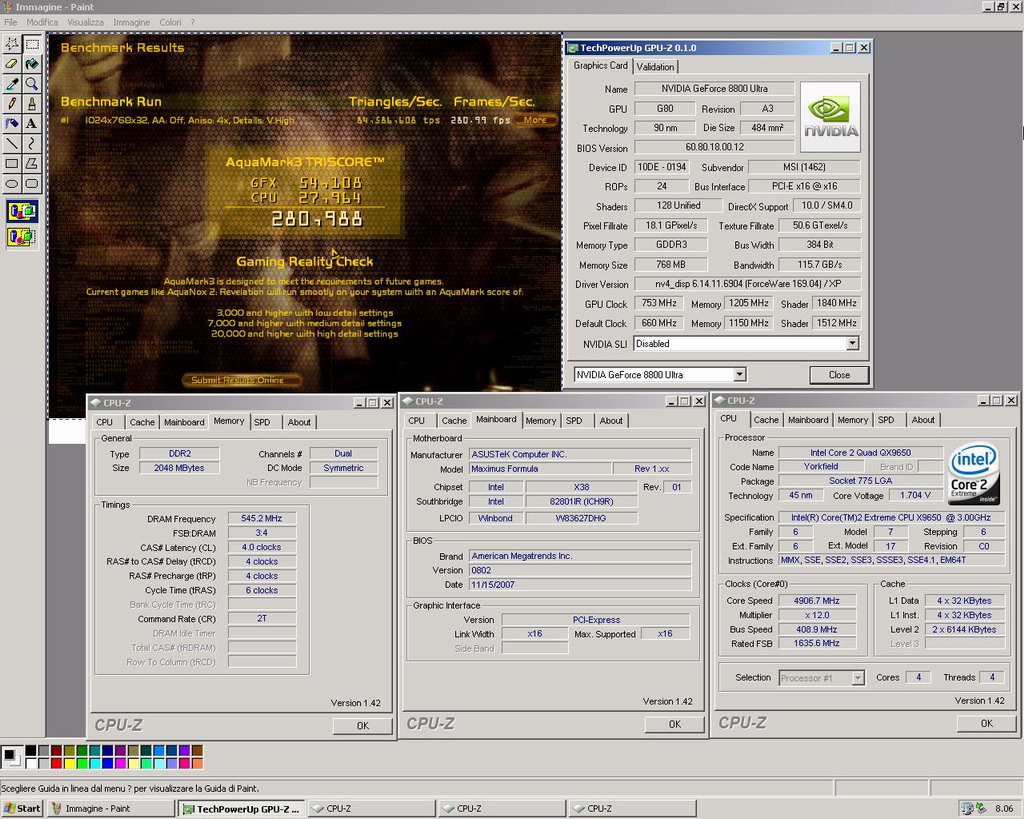Click the foreground/background color indicator box
Screen dimensions: 1024x819
coord(10,756)
